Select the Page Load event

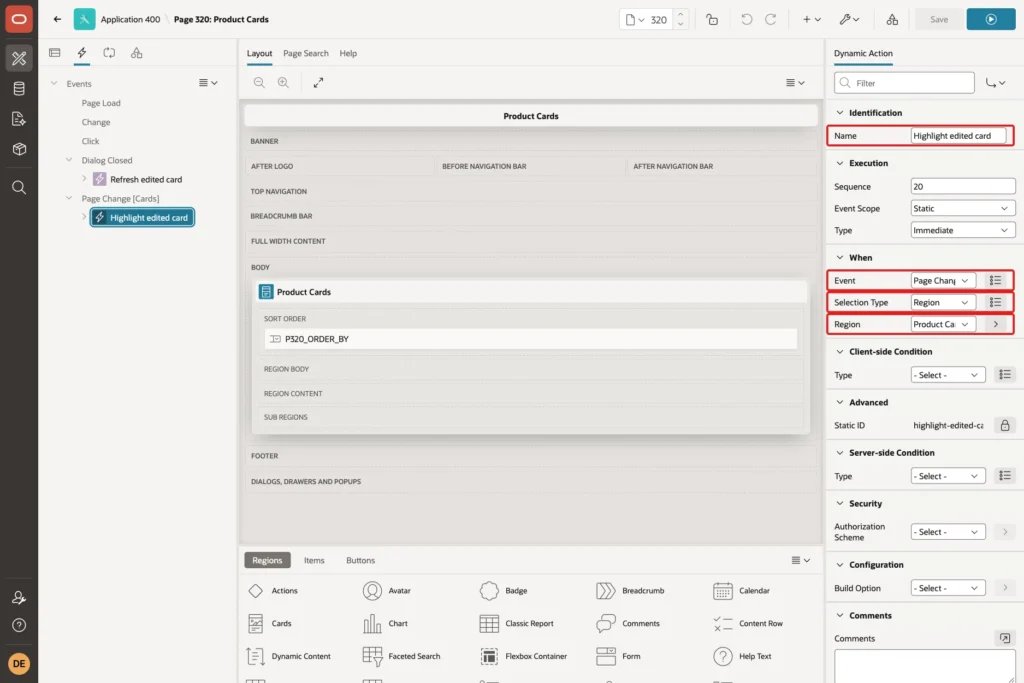[x=101, y=103]
